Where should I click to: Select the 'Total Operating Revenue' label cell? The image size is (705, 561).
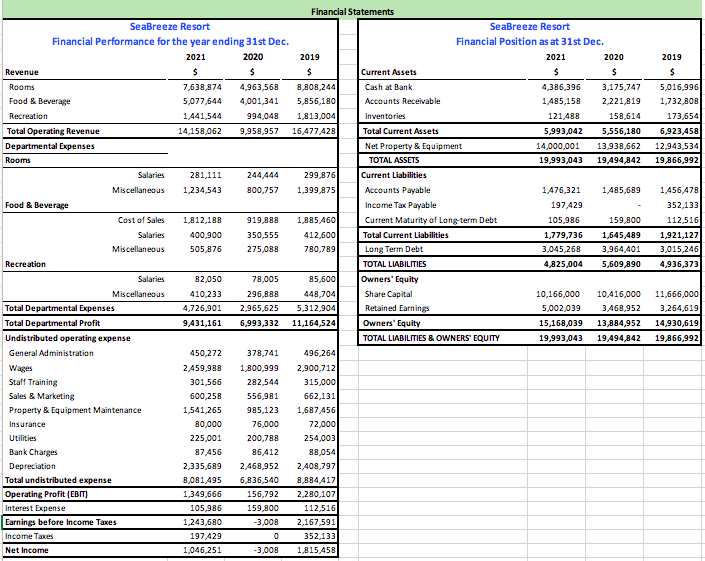(52, 131)
